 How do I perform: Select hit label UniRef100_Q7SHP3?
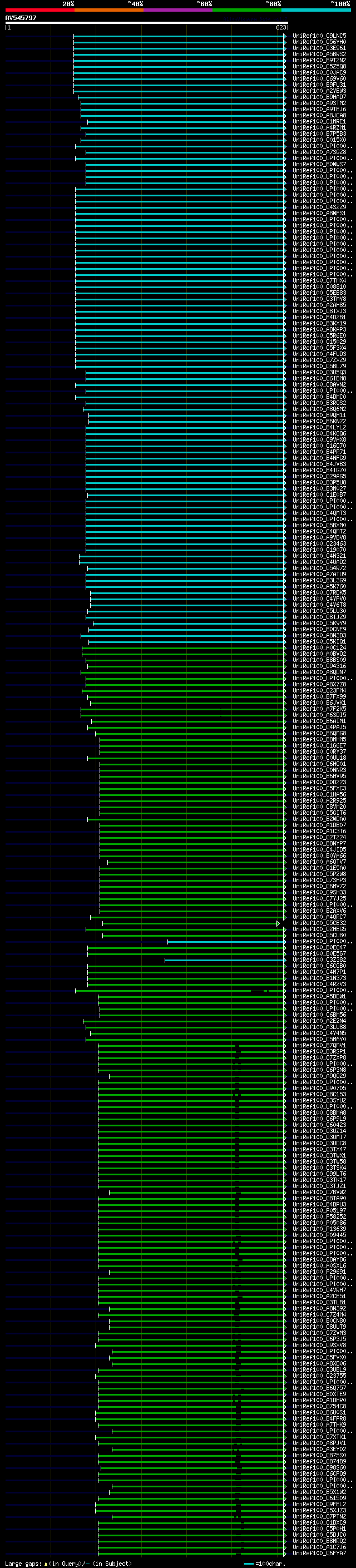[x=319, y=880]
